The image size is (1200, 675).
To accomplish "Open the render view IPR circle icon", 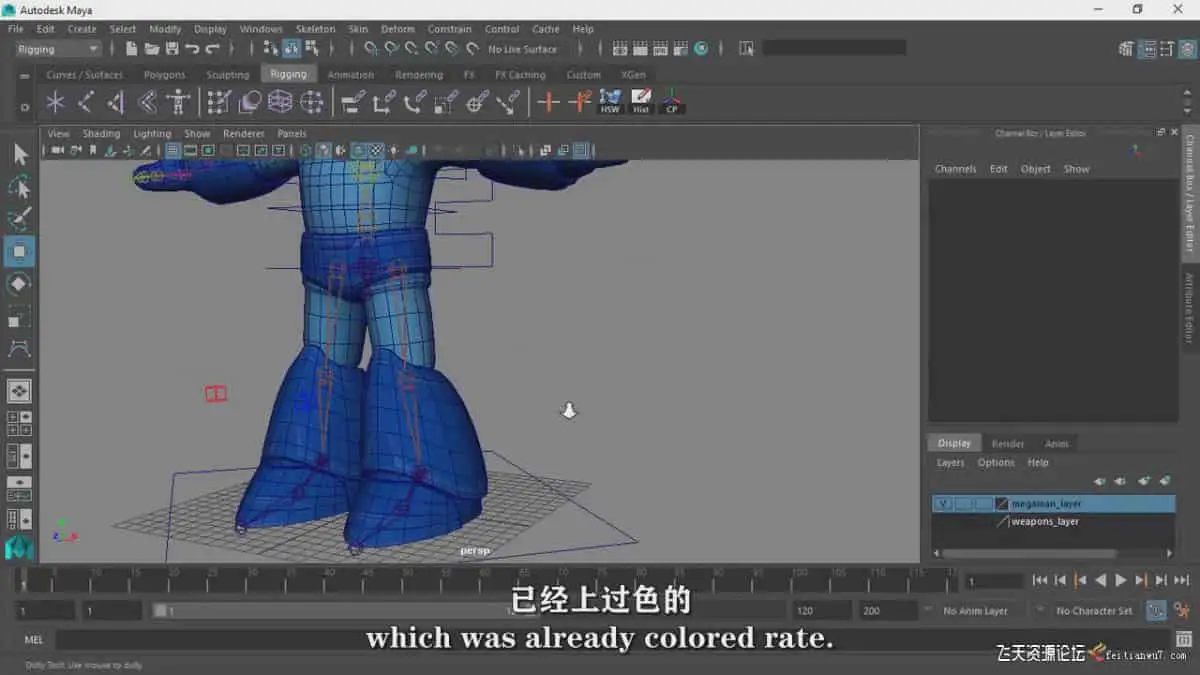I will pyautogui.click(x=701, y=48).
